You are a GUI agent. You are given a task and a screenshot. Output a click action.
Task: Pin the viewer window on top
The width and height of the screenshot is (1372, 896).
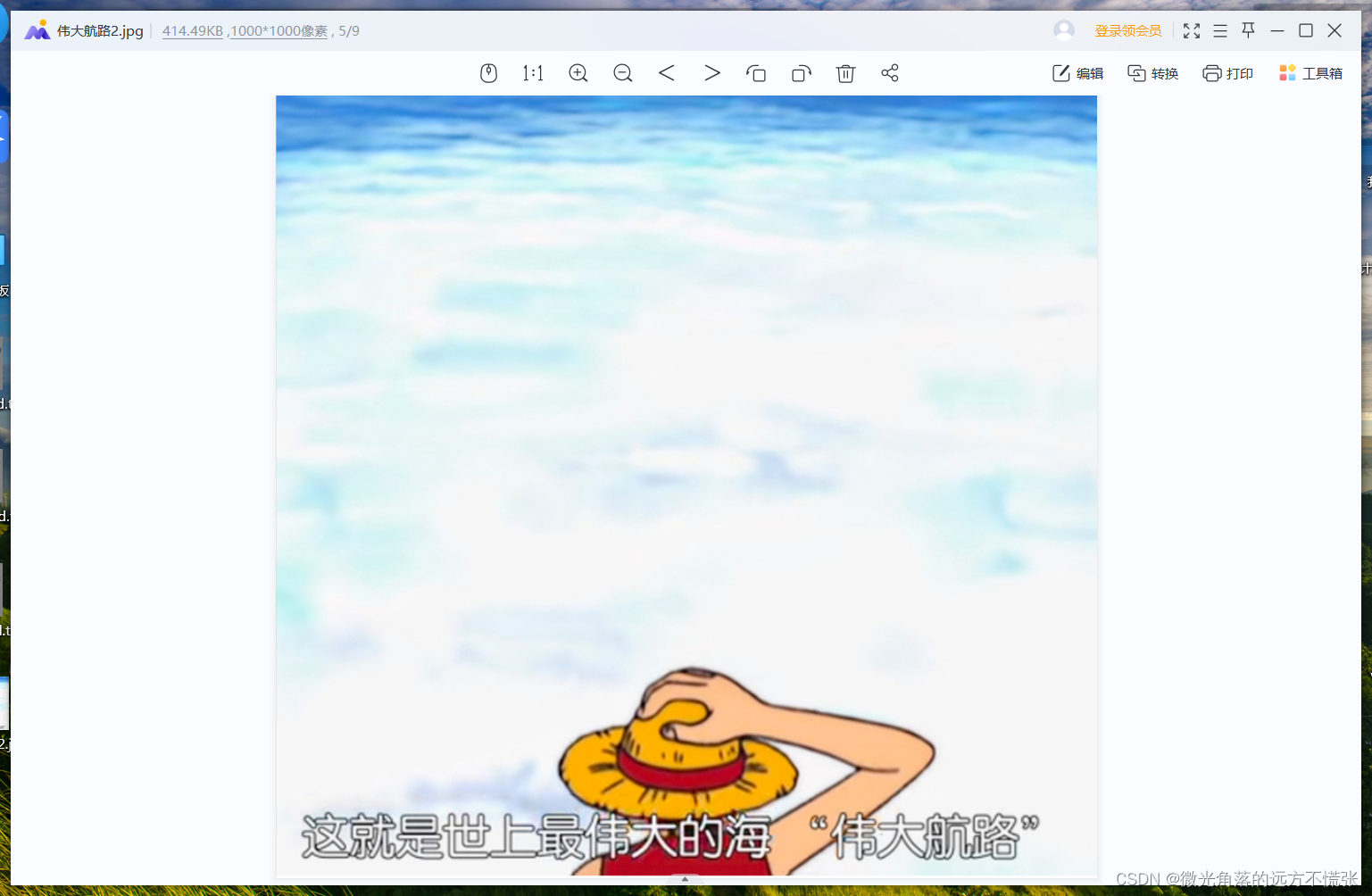click(x=1248, y=30)
